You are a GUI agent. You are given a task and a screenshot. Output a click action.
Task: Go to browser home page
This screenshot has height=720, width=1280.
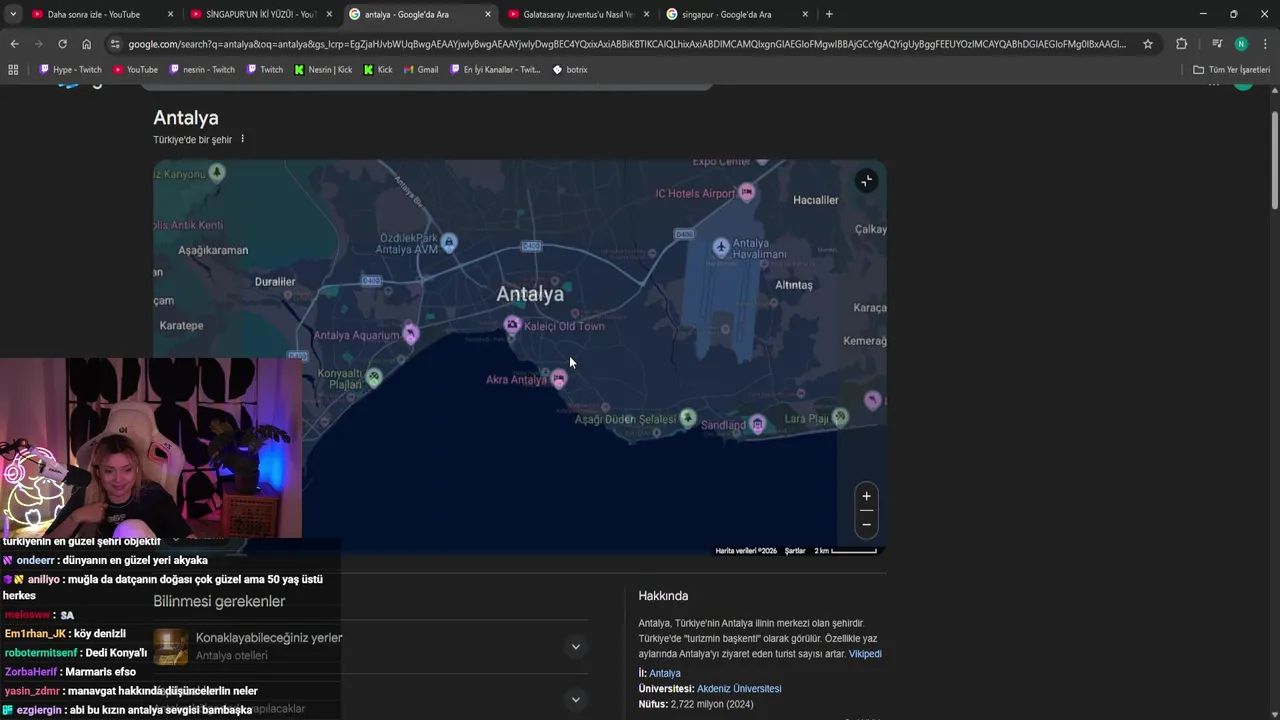tap(86, 44)
